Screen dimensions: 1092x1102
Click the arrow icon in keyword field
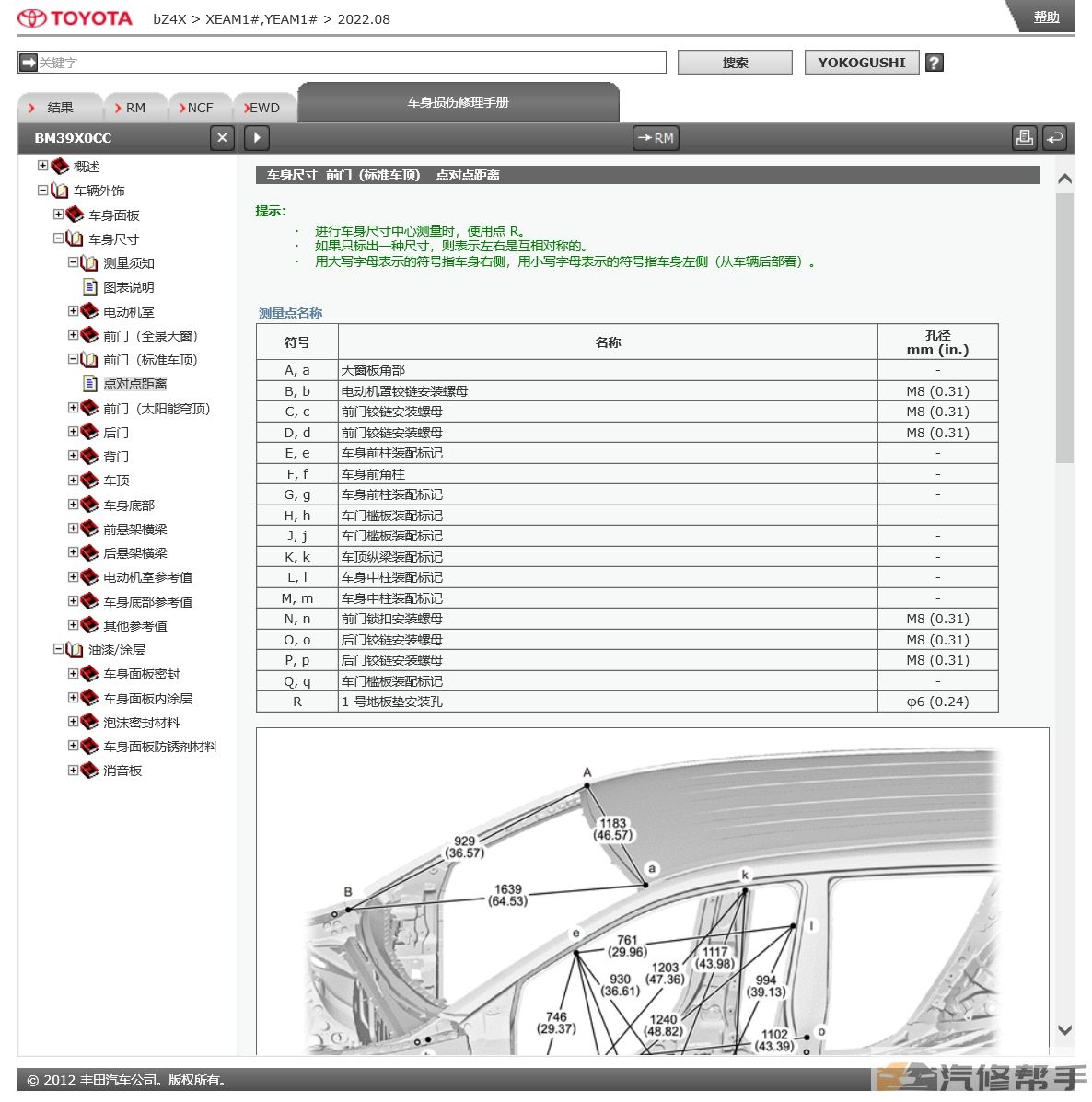click(x=29, y=63)
